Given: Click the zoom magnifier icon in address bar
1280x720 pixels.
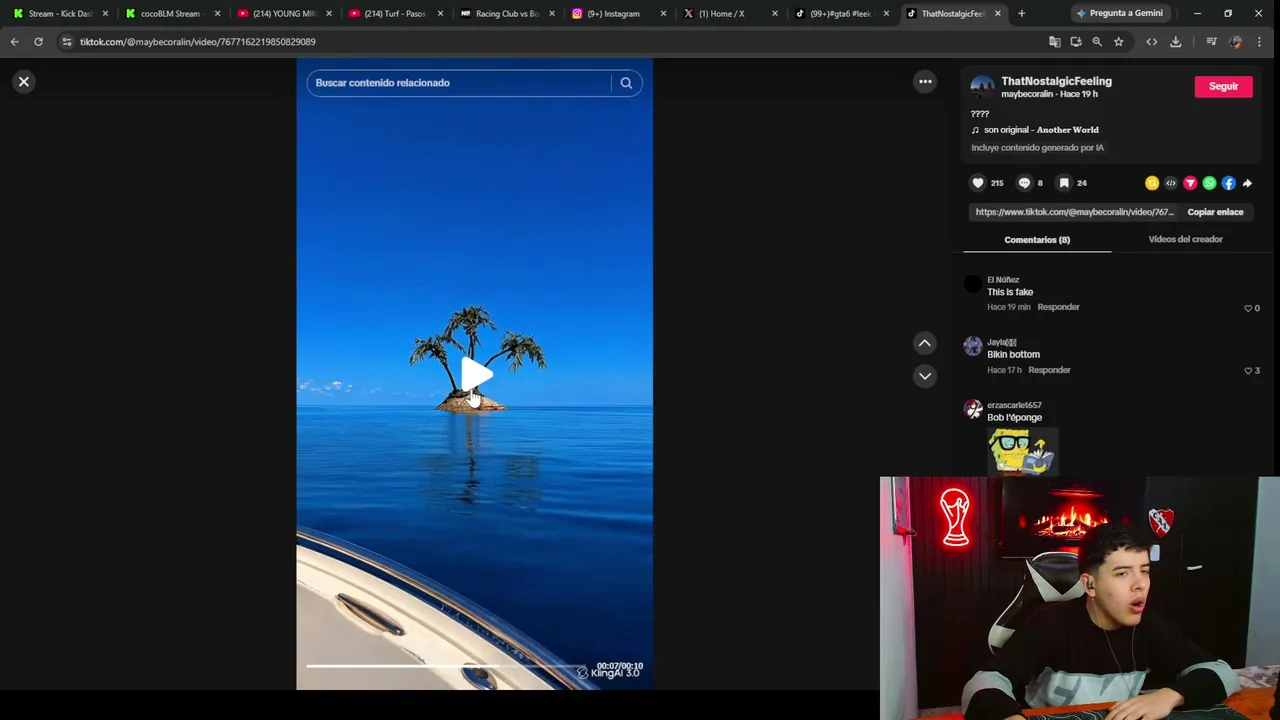Looking at the screenshot, I should (x=1097, y=42).
